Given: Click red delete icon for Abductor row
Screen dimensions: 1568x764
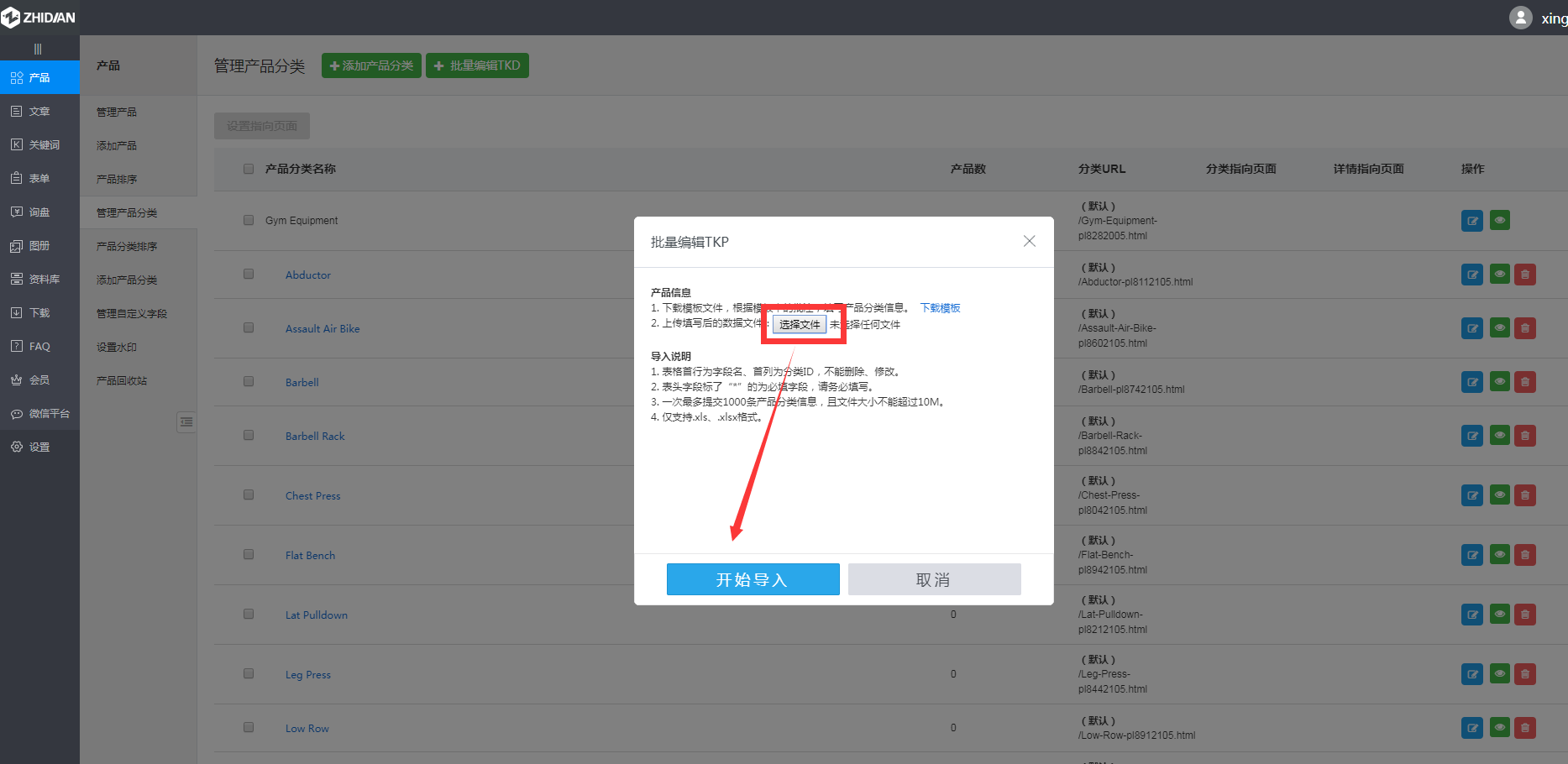Looking at the screenshot, I should [1524, 275].
